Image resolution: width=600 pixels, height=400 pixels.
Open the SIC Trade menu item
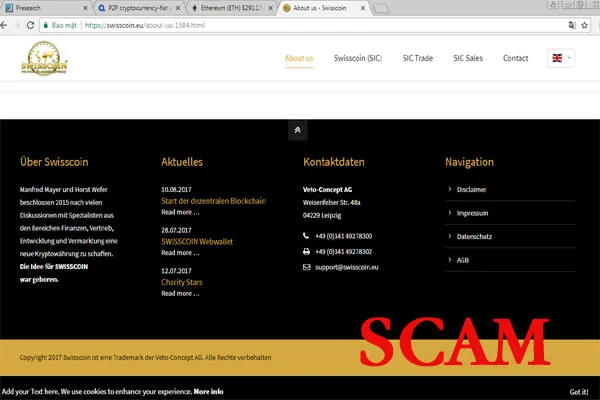tap(417, 58)
